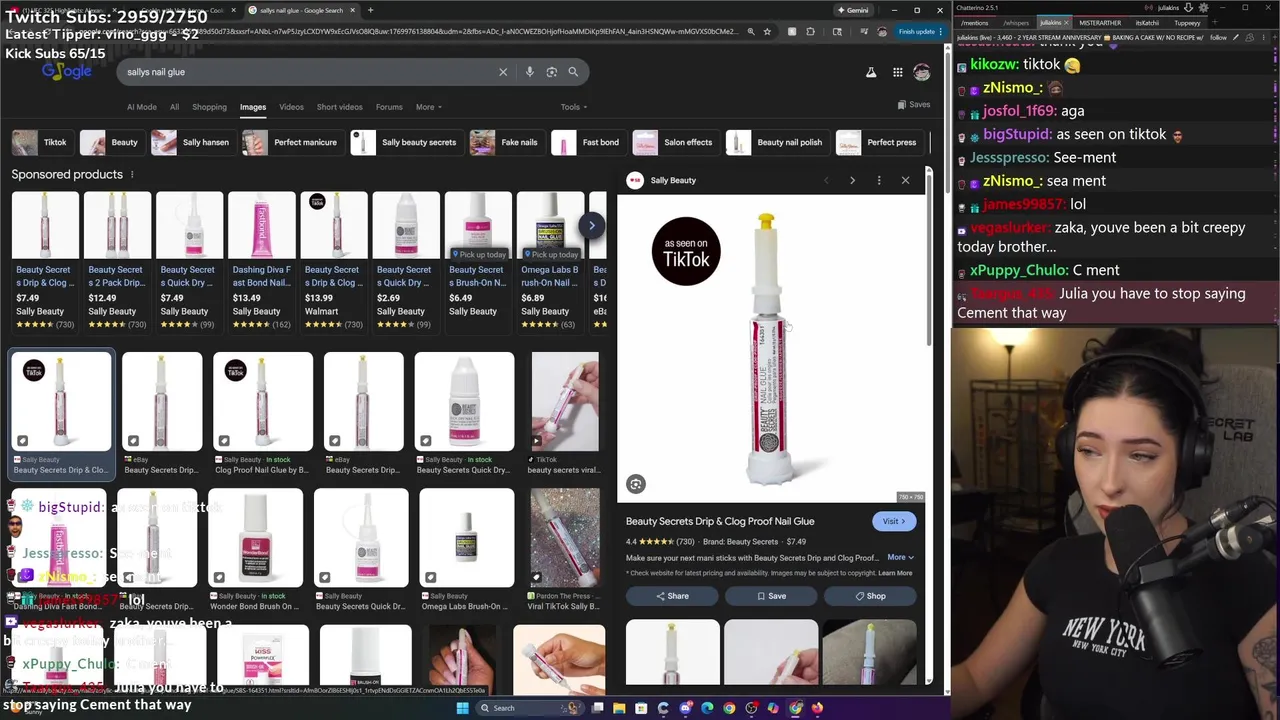Close the Sally Beauty image preview panel

(x=905, y=180)
